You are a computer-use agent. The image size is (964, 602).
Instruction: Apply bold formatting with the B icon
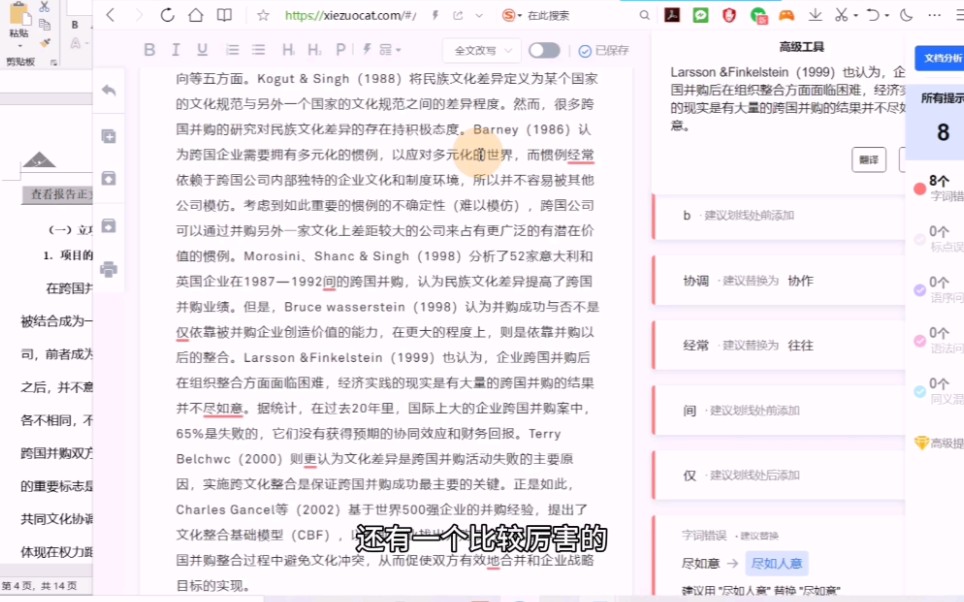149,49
